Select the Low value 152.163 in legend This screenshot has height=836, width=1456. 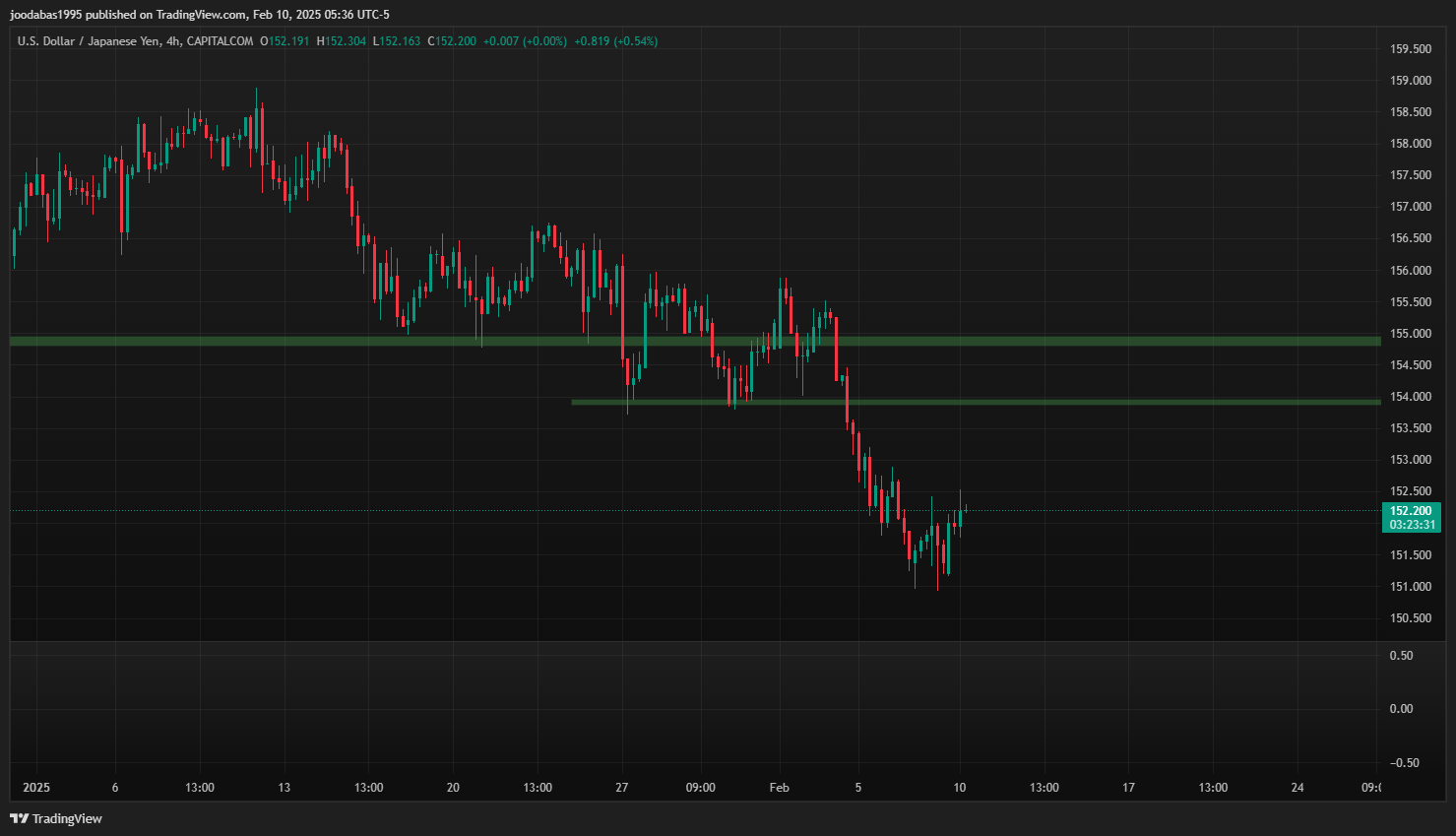(x=399, y=41)
